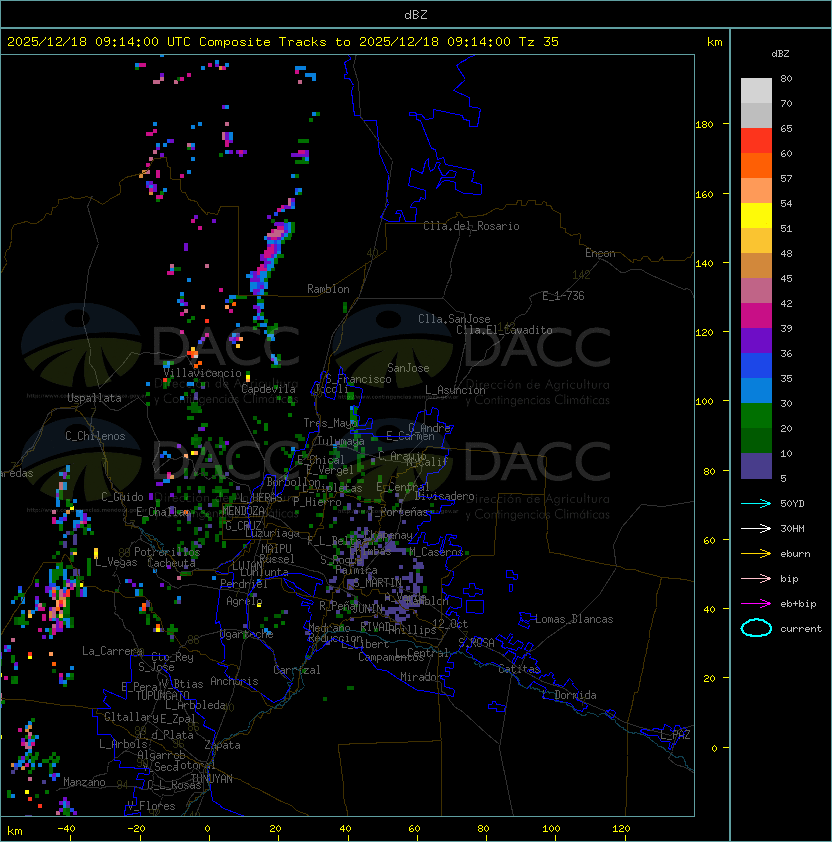The width and height of the screenshot is (832, 842).
Task: Pick the royal blue dBZ scale swatch
Action: (756, 366)
